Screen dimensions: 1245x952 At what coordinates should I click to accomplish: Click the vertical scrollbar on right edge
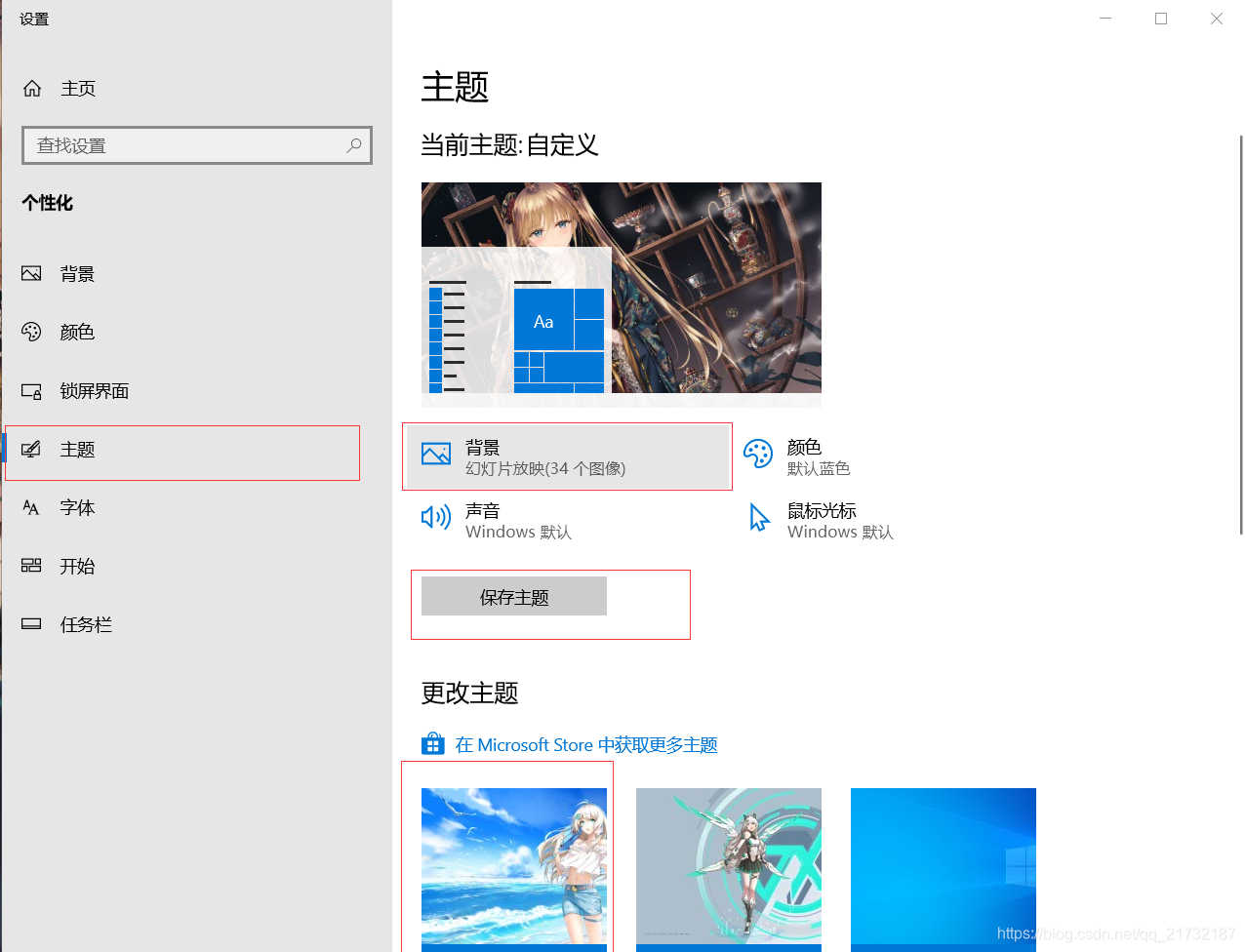pos(1241,335)
